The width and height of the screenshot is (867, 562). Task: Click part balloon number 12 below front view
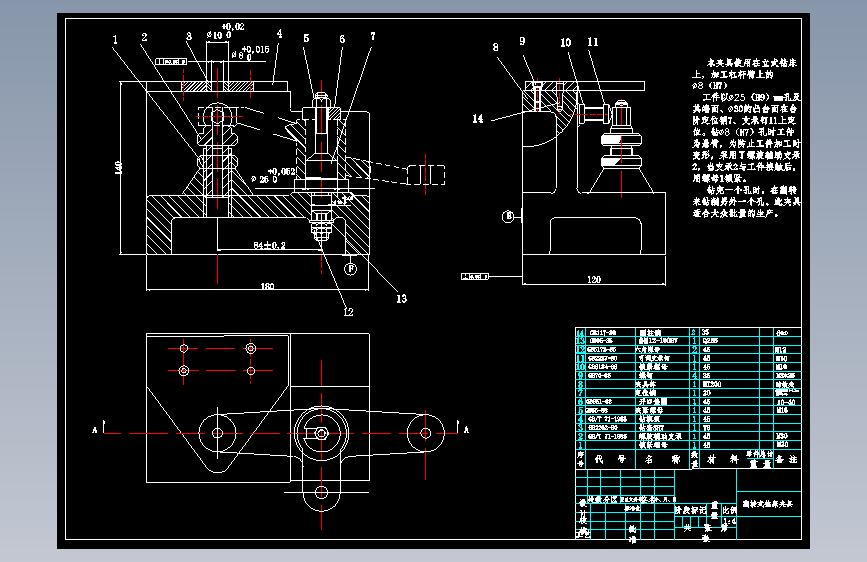348,312
